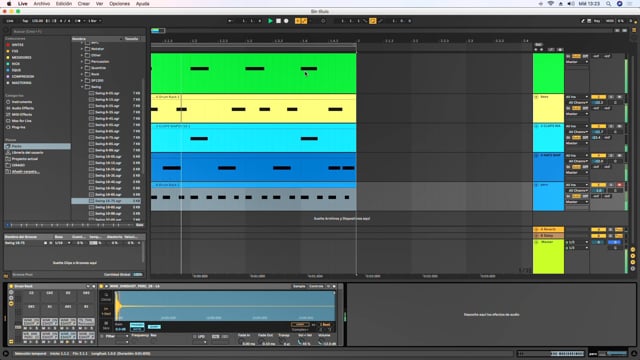Open Spotlight search in the macOS menu bar
The image size is (640, 360).
tap(608, 4)
